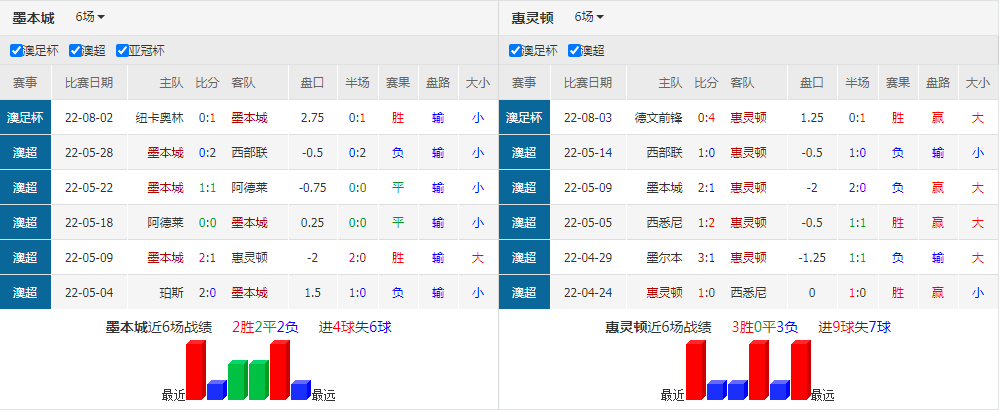Click 西部联 home team in 22-05-14 row

pyautogui.click(x=665, y=153)
